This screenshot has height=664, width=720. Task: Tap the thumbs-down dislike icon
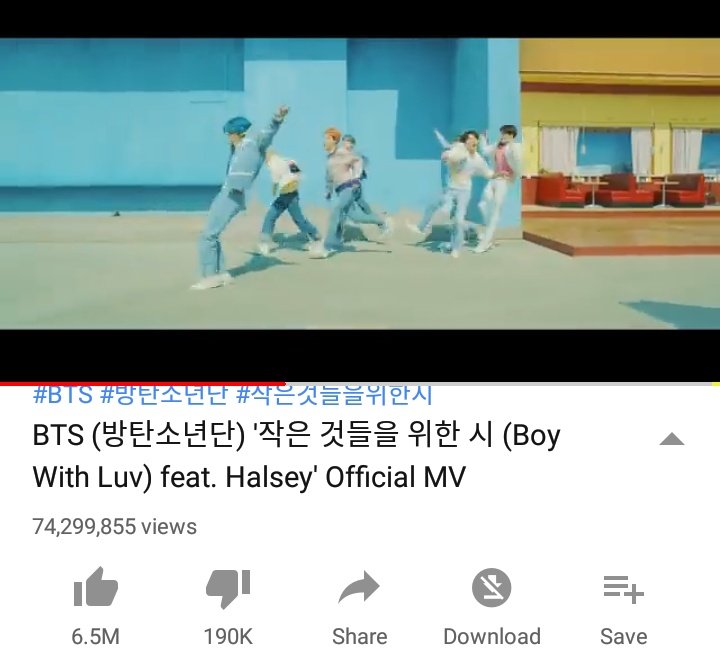pos(228,588)
